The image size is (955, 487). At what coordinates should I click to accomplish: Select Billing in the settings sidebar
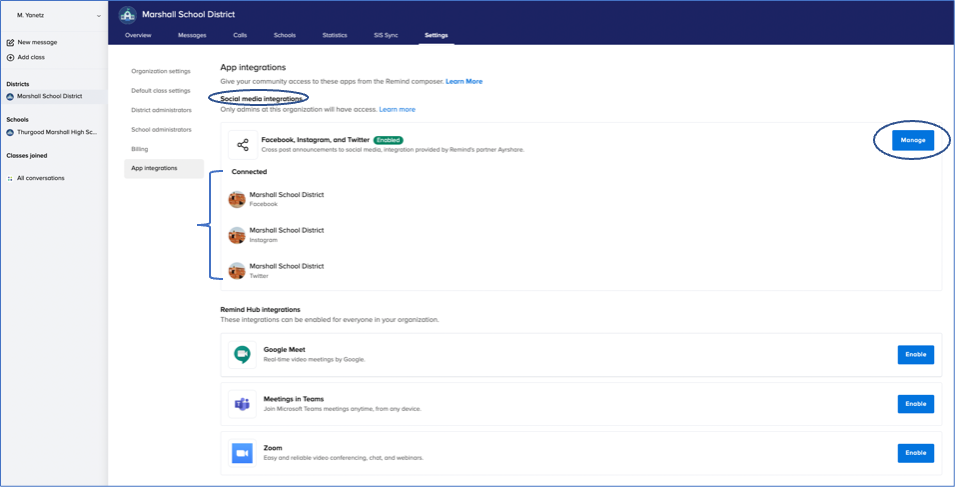coord(140,148)
